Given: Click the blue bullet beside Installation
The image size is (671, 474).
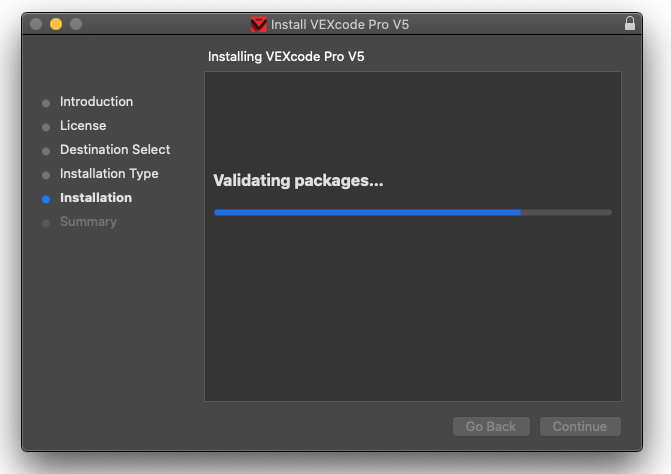Looking at the screenshot, I should (x=46, y=199).
